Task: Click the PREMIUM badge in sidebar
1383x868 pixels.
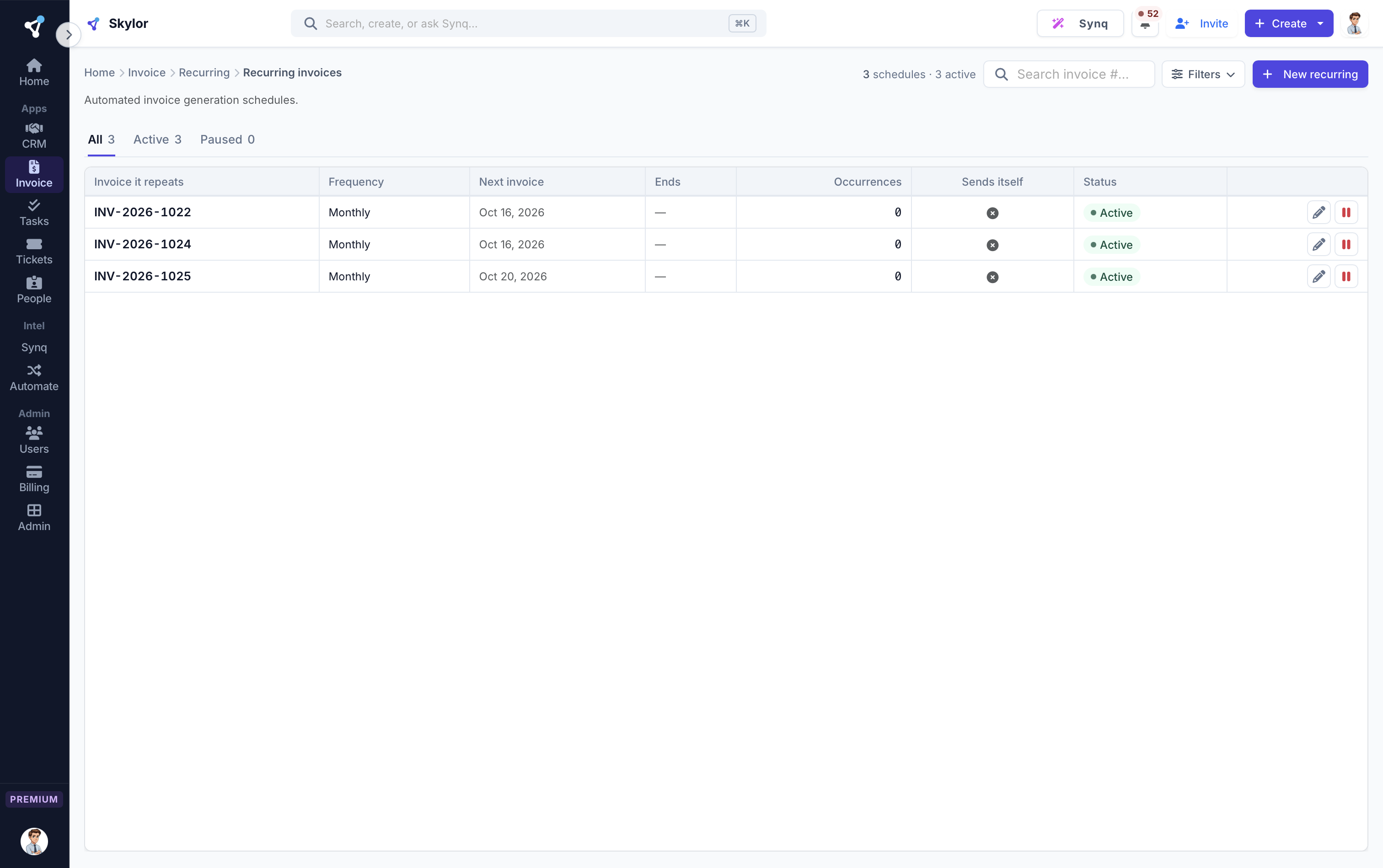Action: (34, 799)
